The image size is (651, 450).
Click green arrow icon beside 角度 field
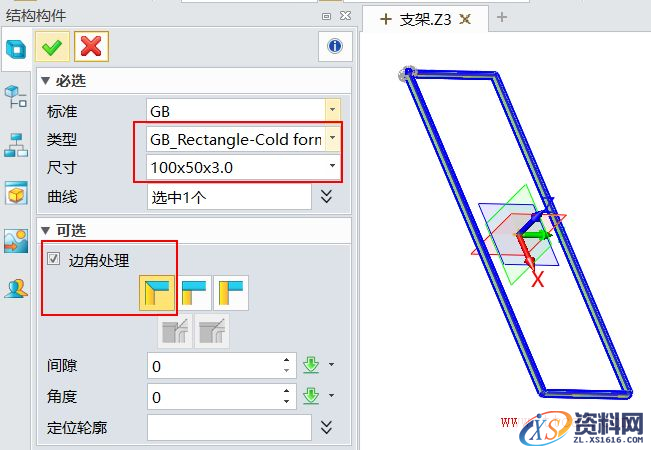point(311,396)
